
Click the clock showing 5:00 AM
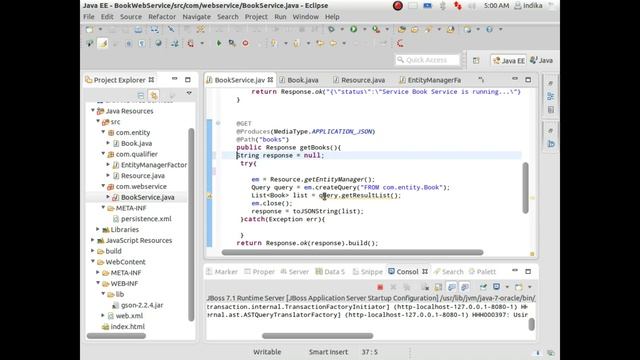tap(496, 6)
